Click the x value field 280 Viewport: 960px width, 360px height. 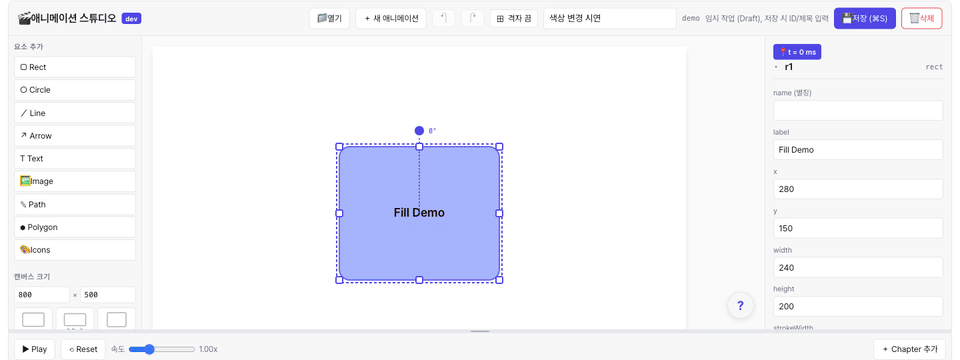tap(858, 189)
